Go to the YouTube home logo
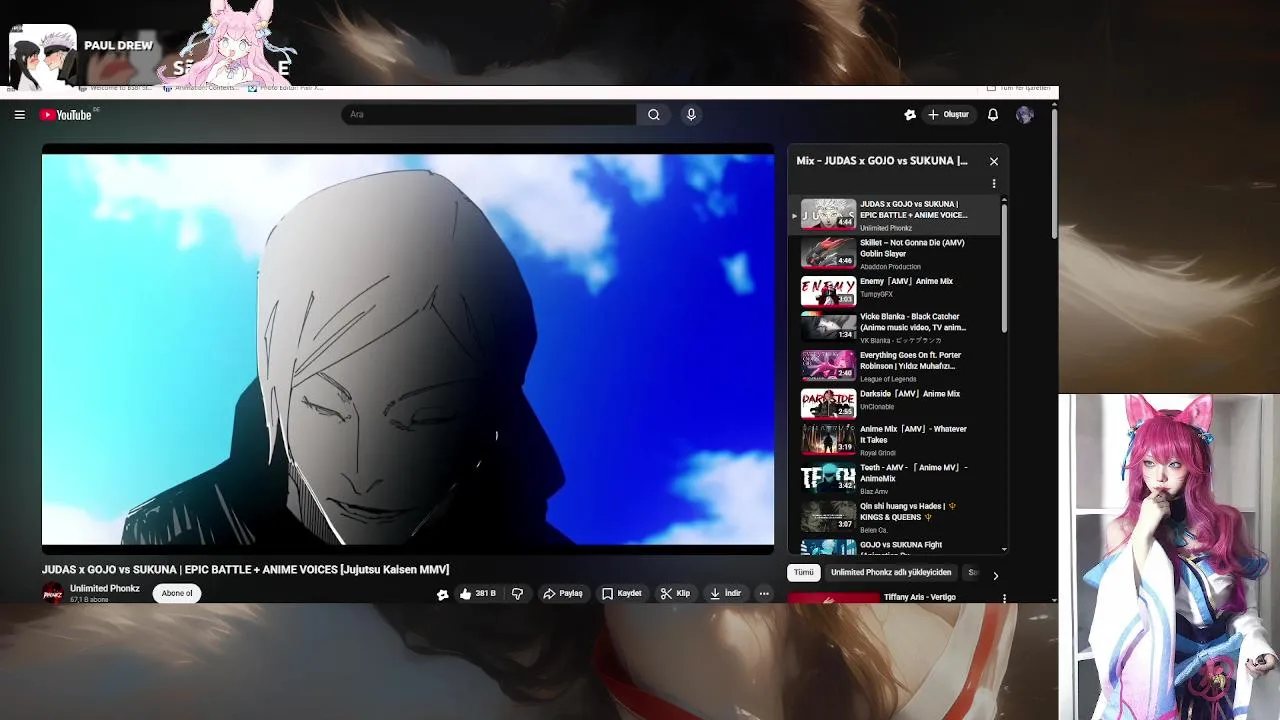 (x=66, y=115)
